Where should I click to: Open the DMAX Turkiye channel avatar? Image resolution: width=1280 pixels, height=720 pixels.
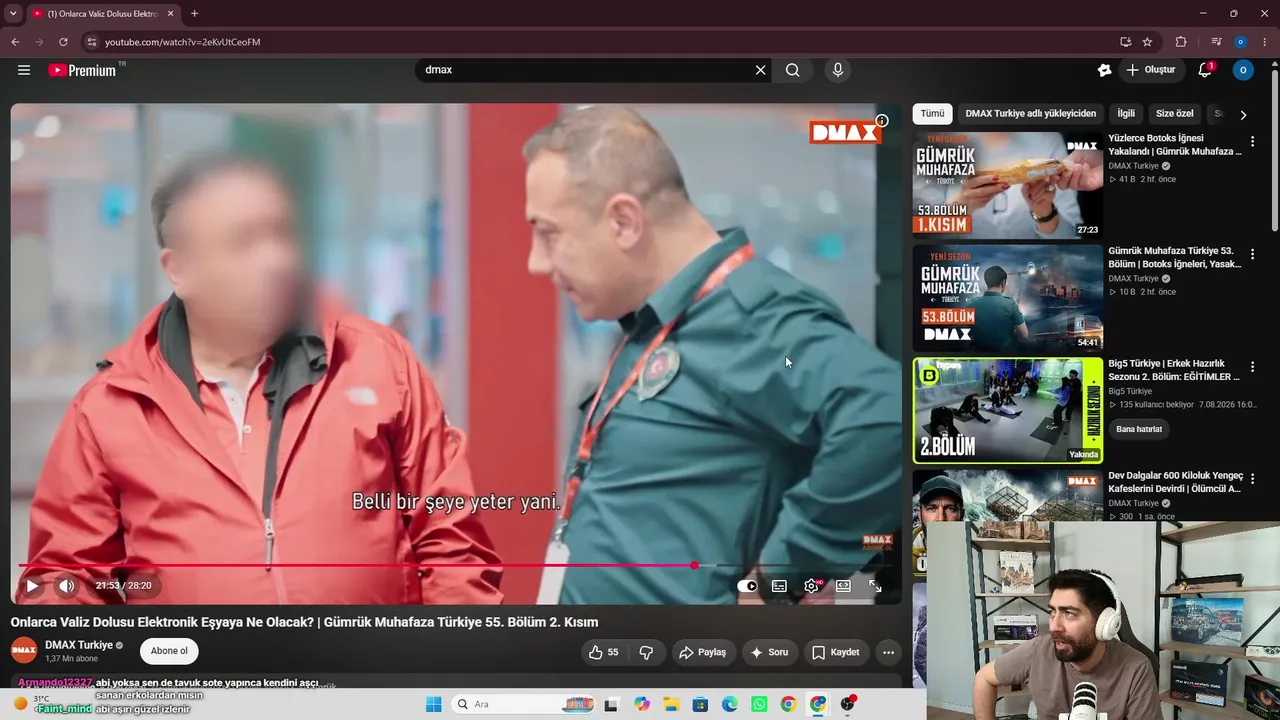click(24, 651)
